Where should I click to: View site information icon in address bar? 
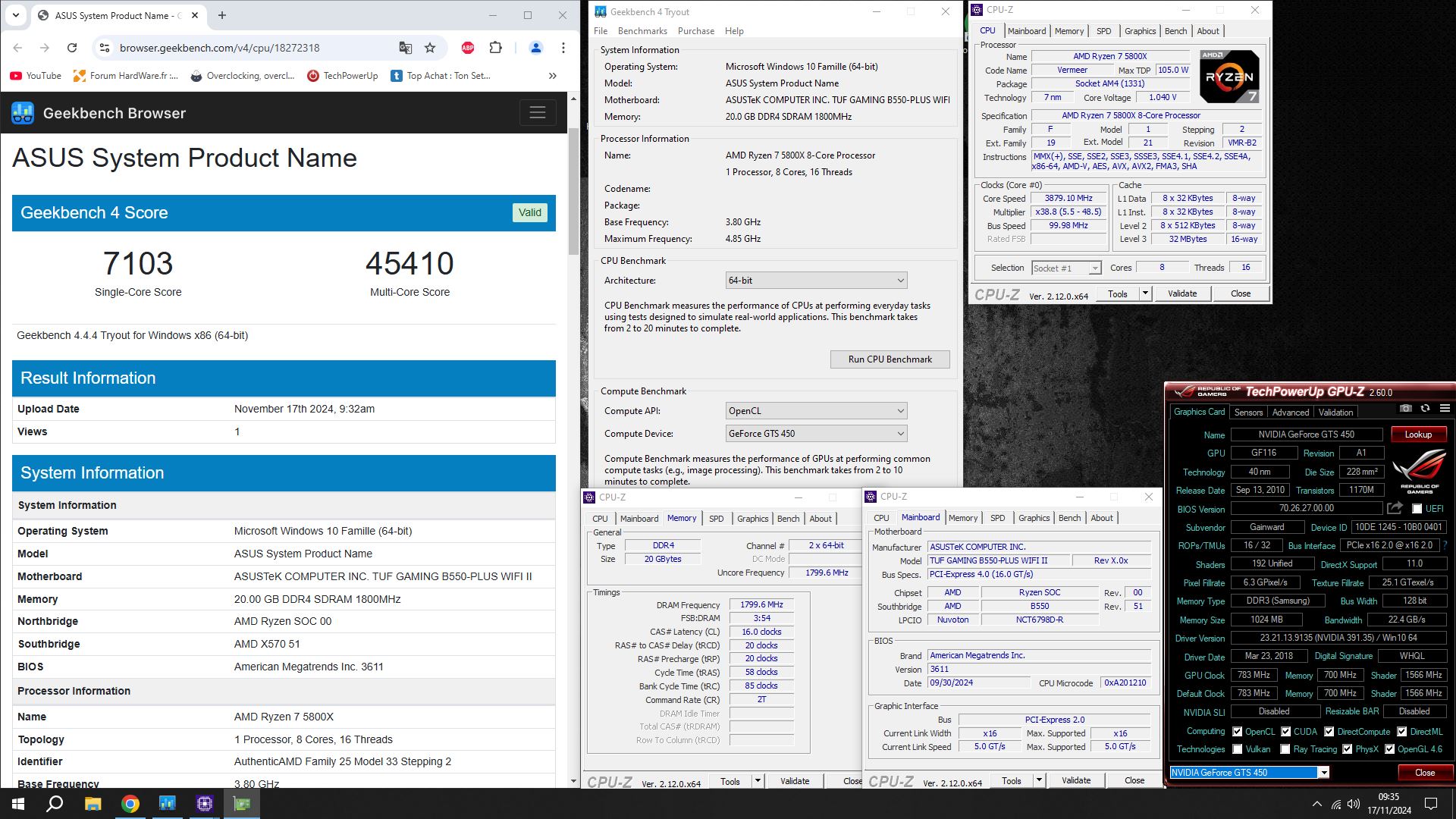coord(104,48)
